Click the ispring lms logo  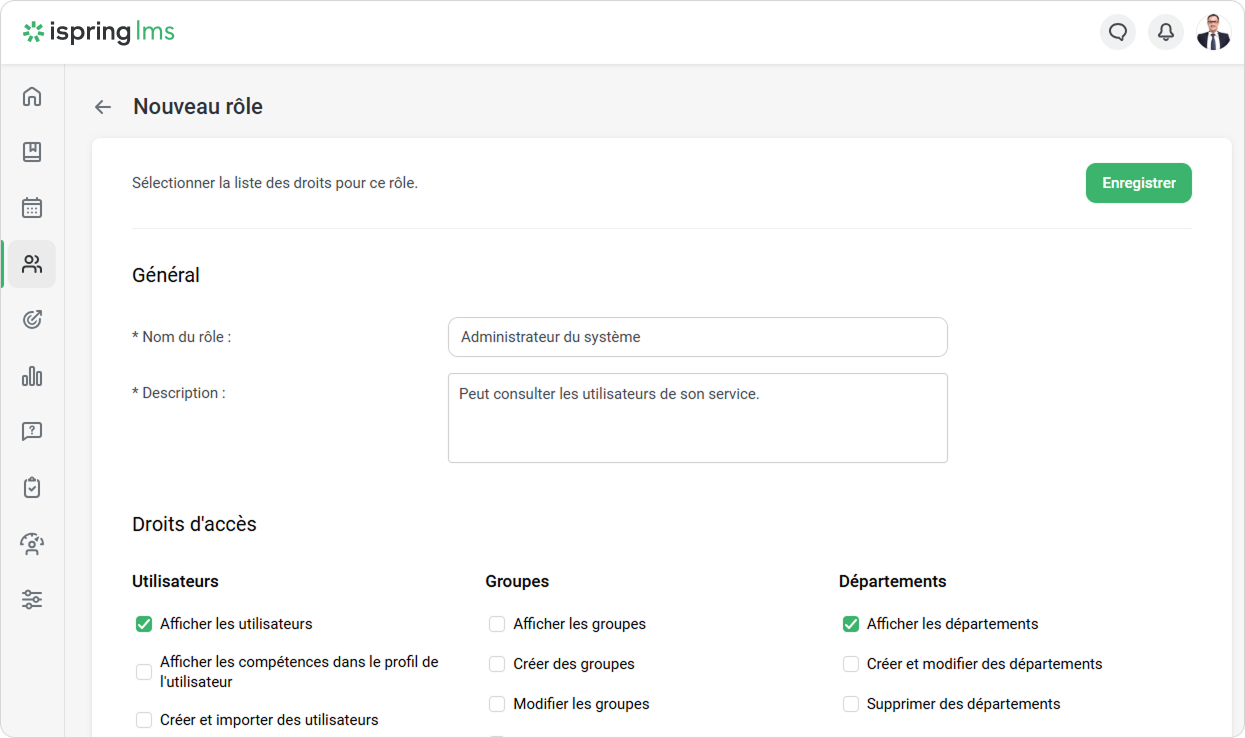click(x=99, y=32)
